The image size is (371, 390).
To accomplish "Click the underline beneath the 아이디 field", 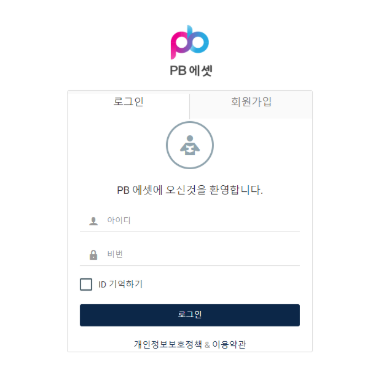I will click(190, 231).
